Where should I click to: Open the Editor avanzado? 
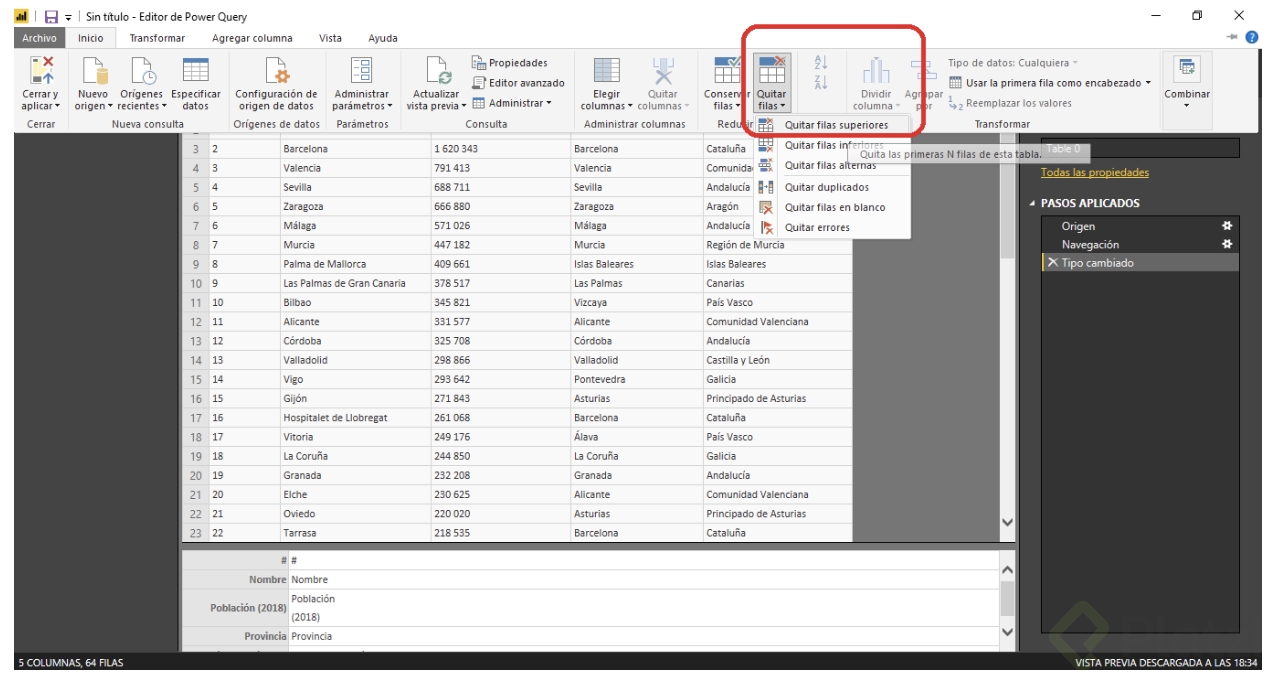click(x=518, y=83)
